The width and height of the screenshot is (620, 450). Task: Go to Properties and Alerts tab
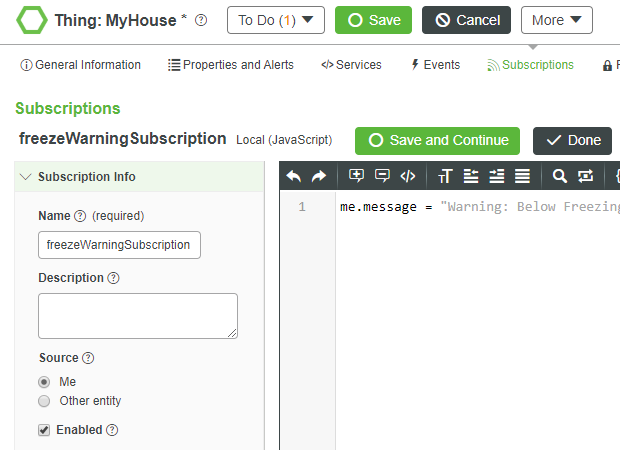pyautogui.click(x=231, y=65)
